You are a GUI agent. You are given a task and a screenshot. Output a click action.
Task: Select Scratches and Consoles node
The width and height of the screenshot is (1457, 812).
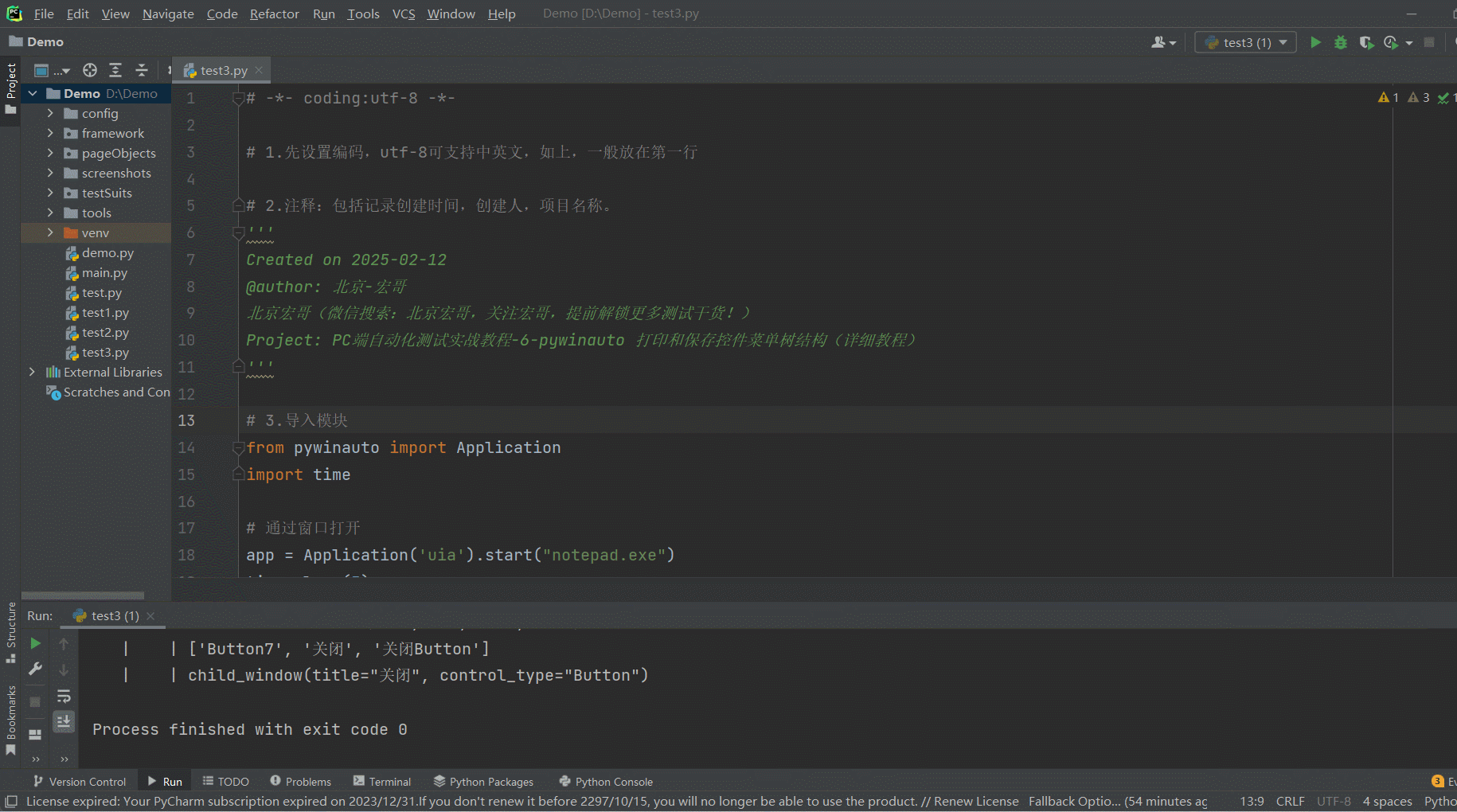pyautogui.click(x=108, y=392)
